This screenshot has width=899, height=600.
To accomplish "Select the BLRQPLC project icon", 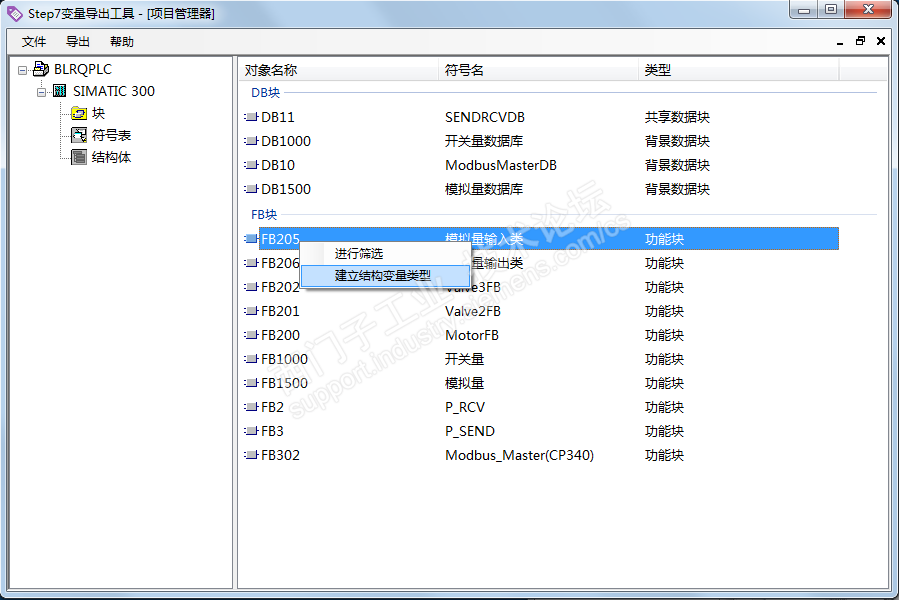I will (41, 69).
